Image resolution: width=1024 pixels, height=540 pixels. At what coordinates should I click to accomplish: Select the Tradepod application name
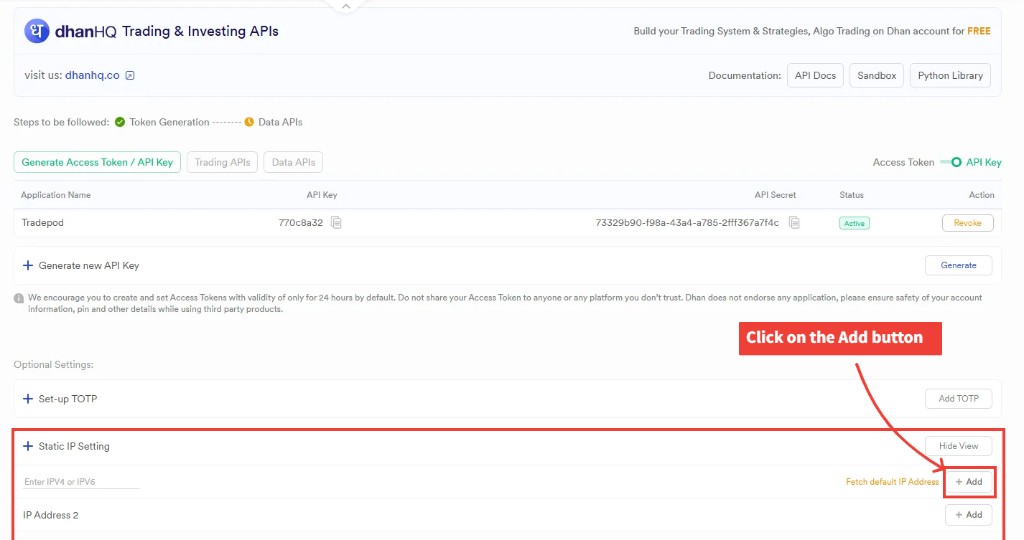(42, 223)
